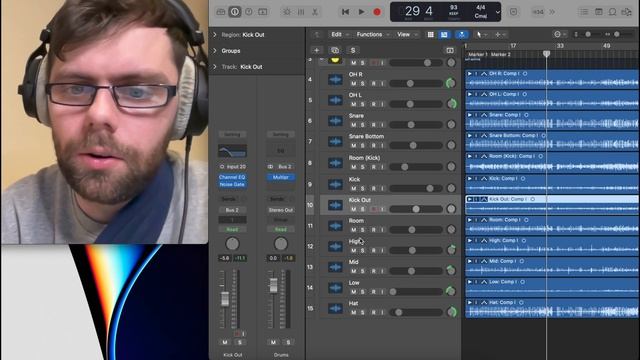Viewport: 640px width, 360px height.
Task: Toggle the Inspector button
Action: click(235, 12)
